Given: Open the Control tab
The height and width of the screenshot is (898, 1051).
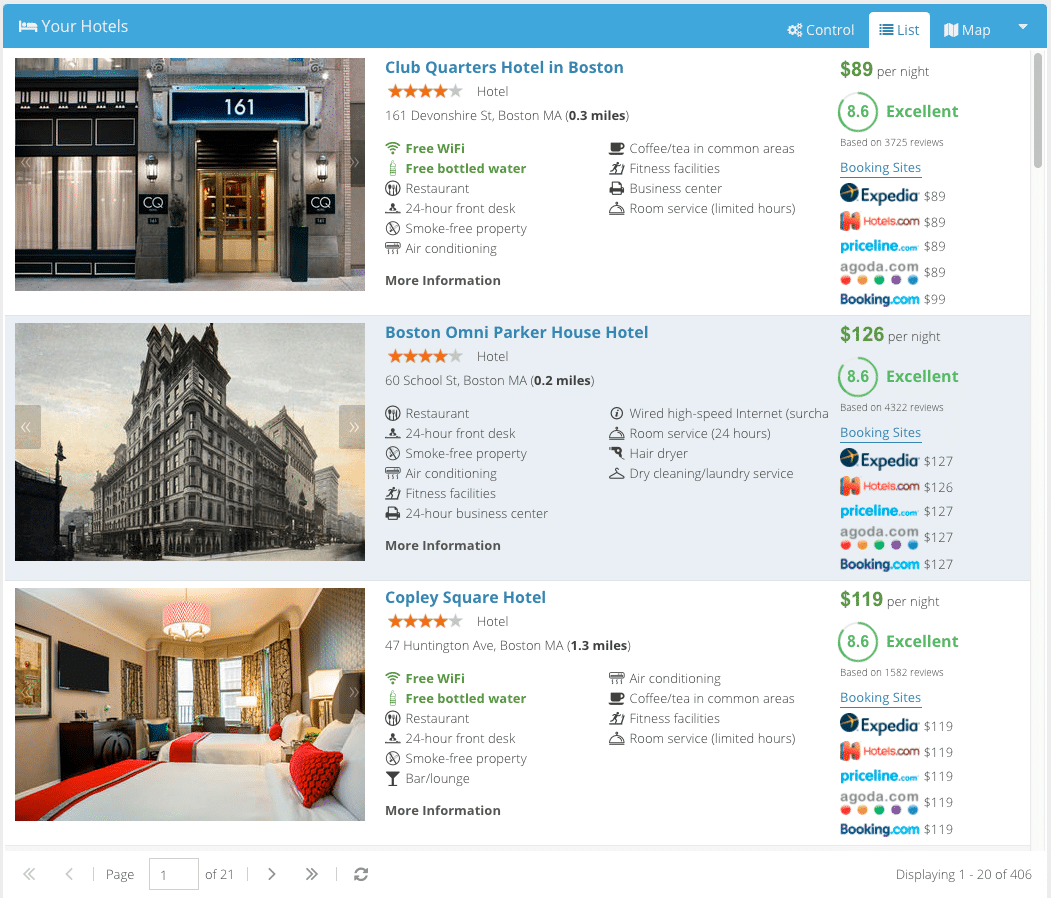Looking at the screenshot, I should click(x=820, y=30).
